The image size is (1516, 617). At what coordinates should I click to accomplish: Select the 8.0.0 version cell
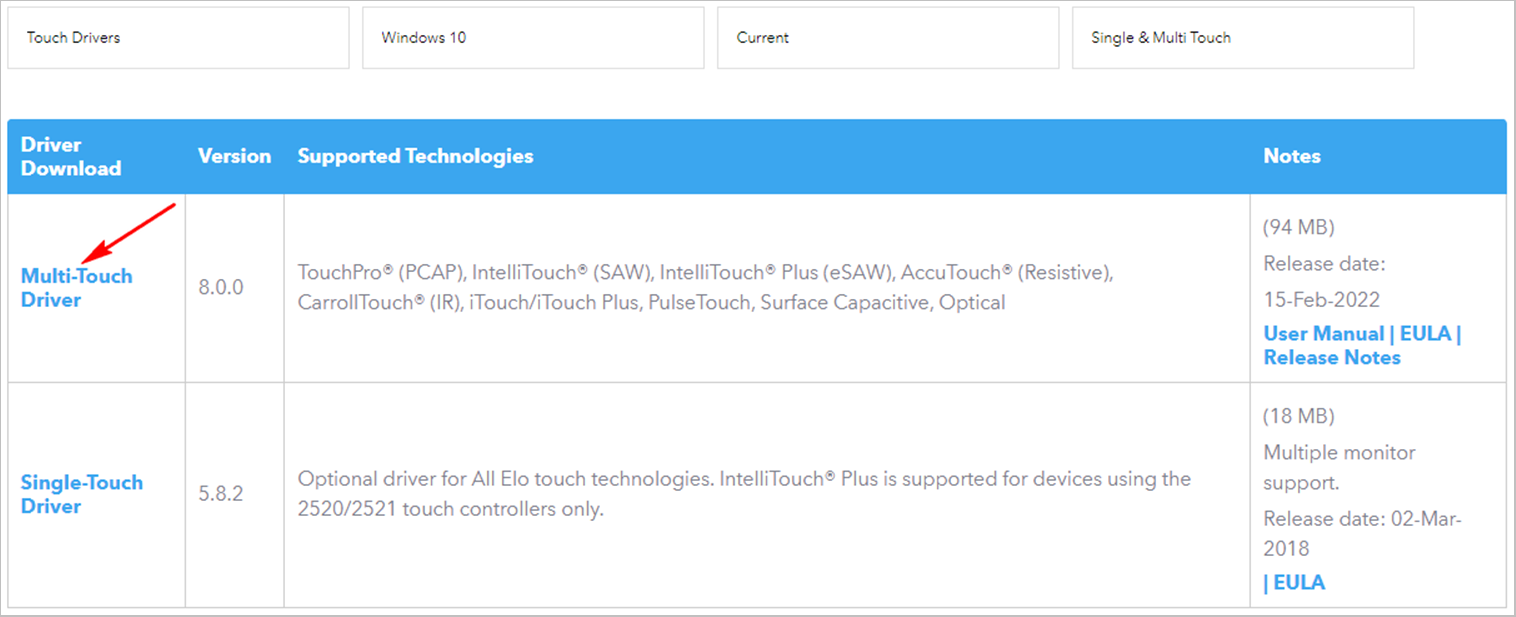click(220, 287)
